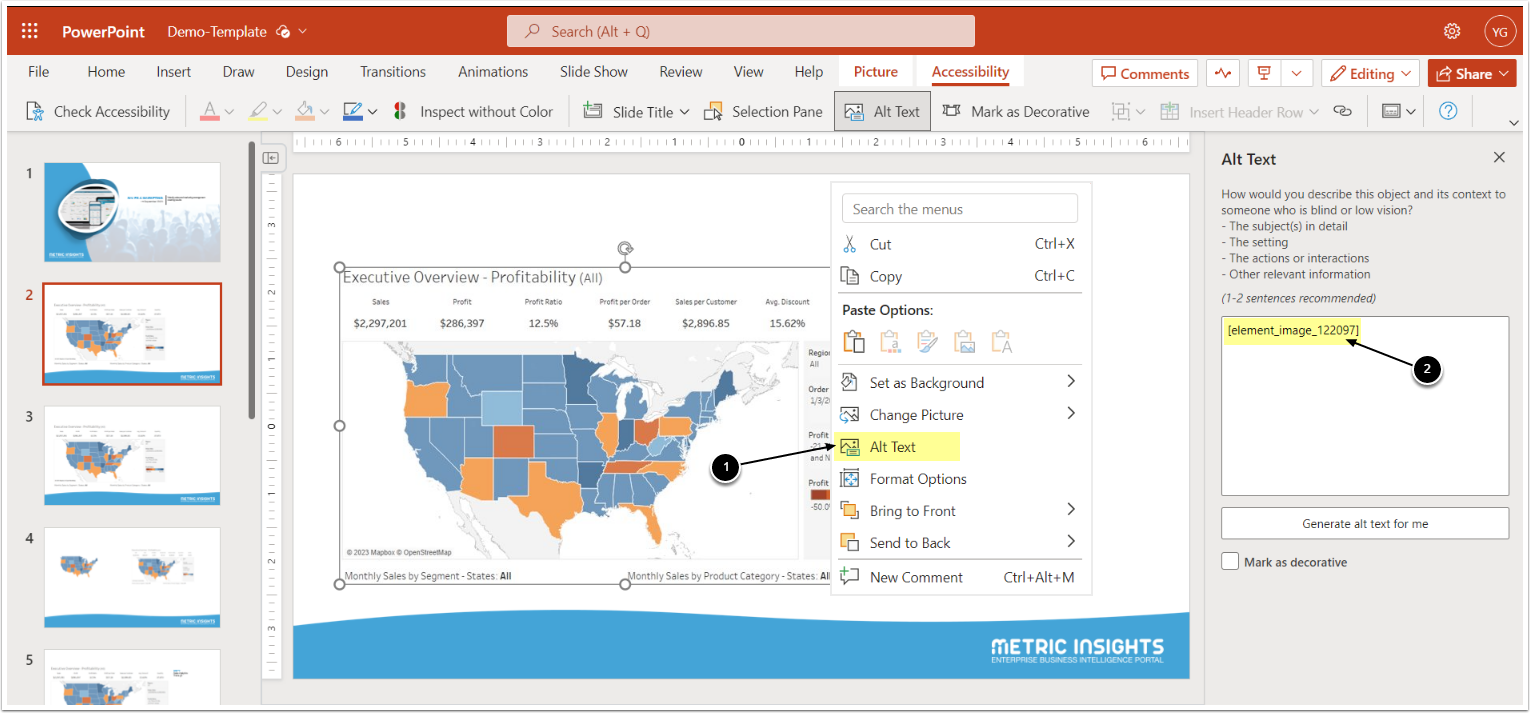Click Mark as Decorative in ribbon
This screenshot has width=1530, height=713.
pyautogui.click(x=1017, y=112)
